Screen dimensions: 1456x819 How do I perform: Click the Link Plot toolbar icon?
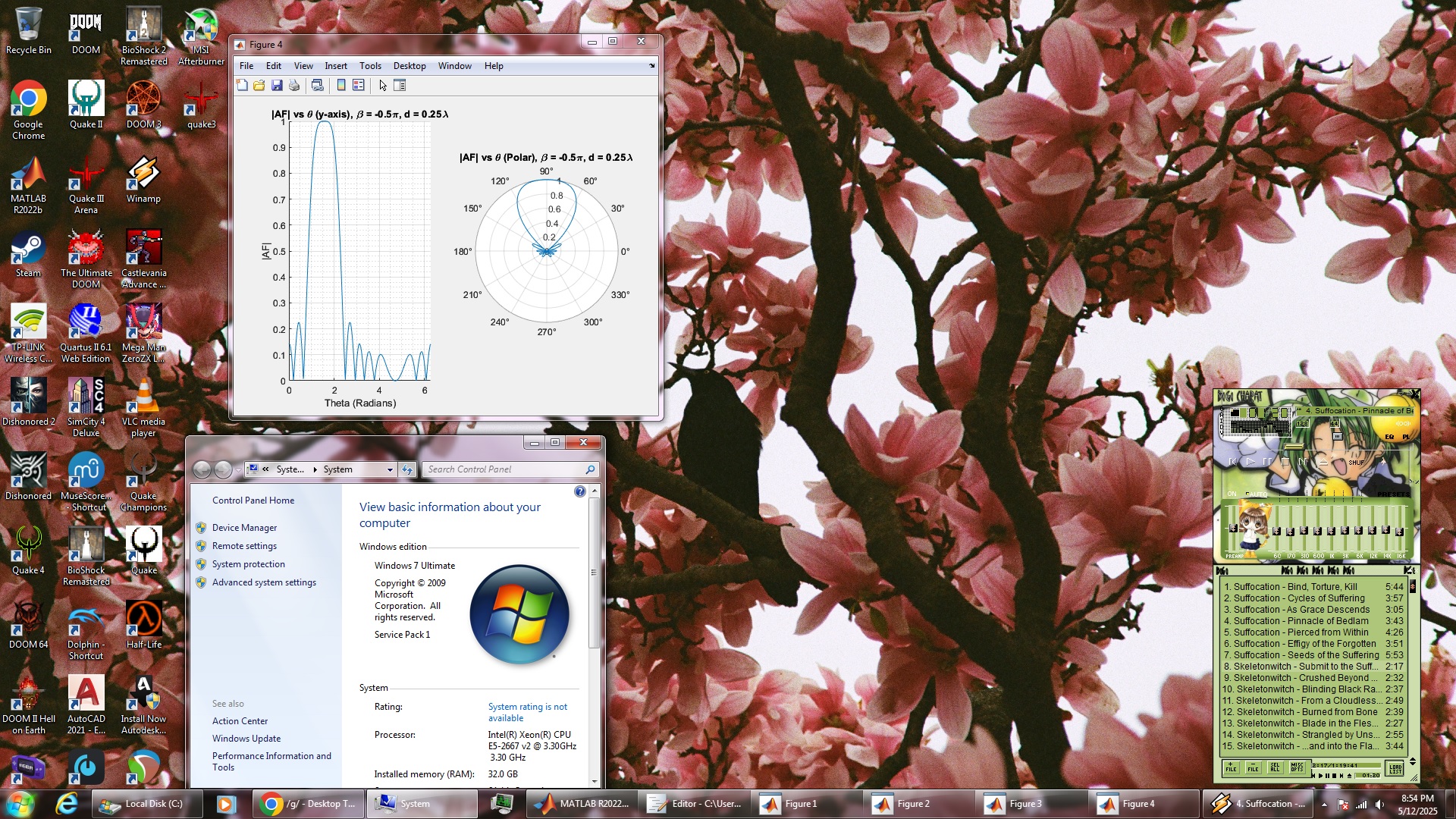(318, 86)
